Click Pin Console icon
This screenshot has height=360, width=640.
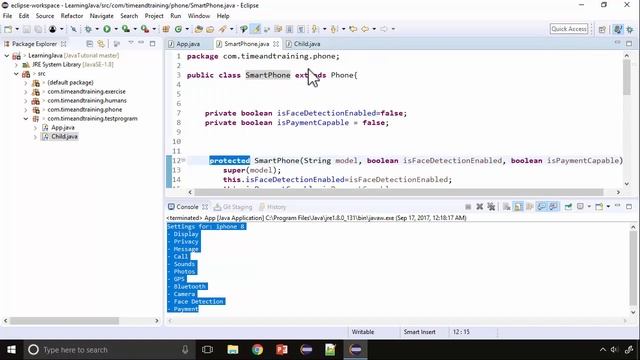[x=568, y=207]
